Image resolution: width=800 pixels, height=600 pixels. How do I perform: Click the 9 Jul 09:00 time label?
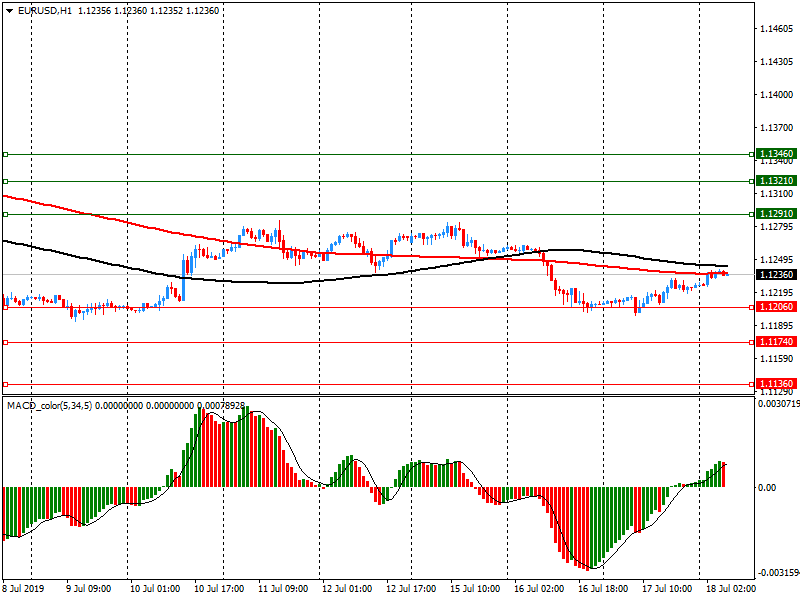tap(89, 588)
